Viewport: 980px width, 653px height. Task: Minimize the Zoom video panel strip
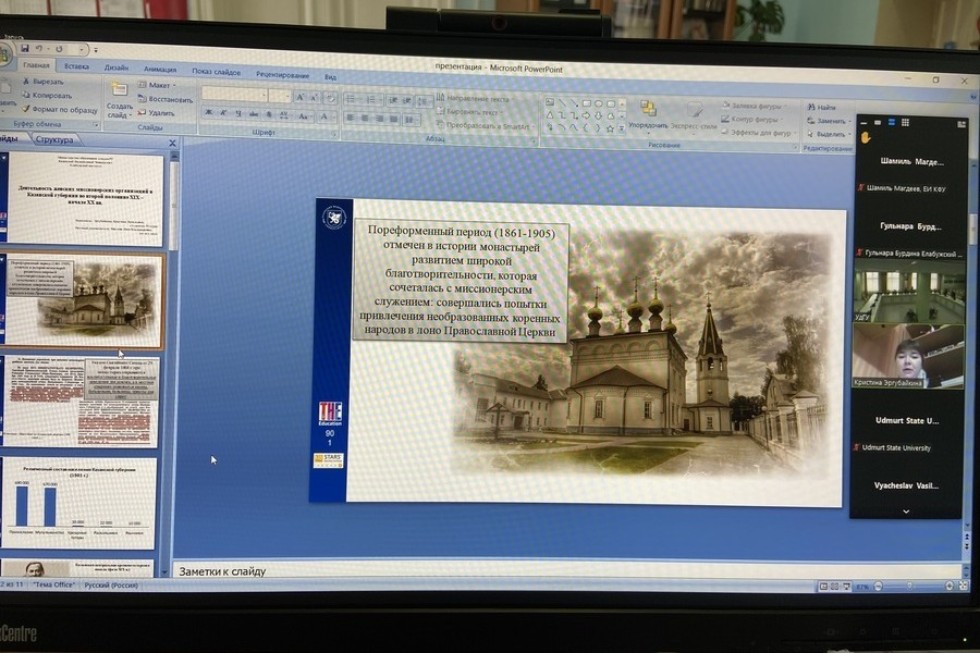tap(864, 122)
